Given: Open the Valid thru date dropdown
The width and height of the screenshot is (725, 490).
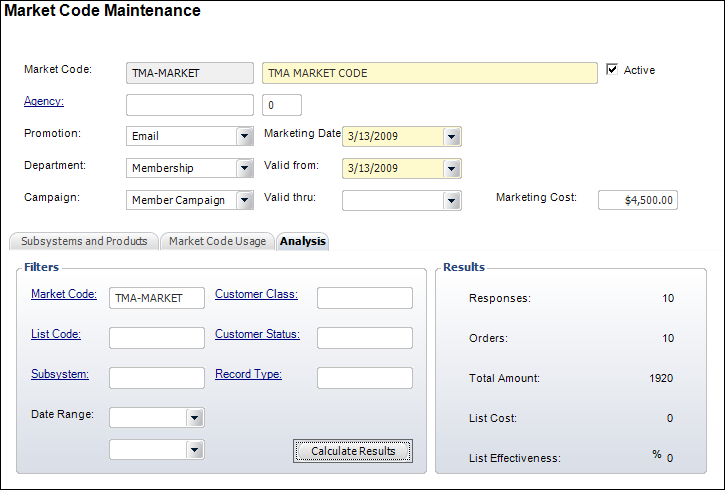Looking at the screenshot, I should [x=452, y=200].
